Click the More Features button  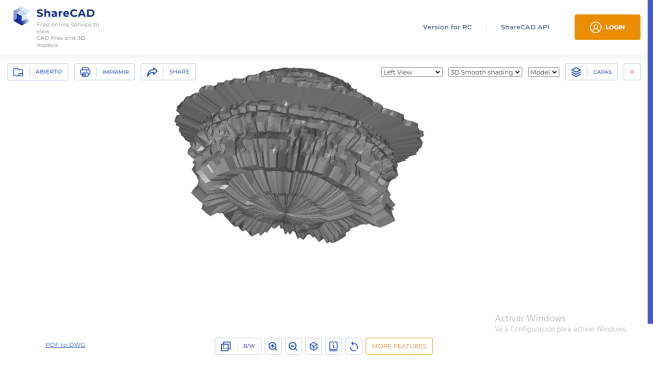[399, 346]
